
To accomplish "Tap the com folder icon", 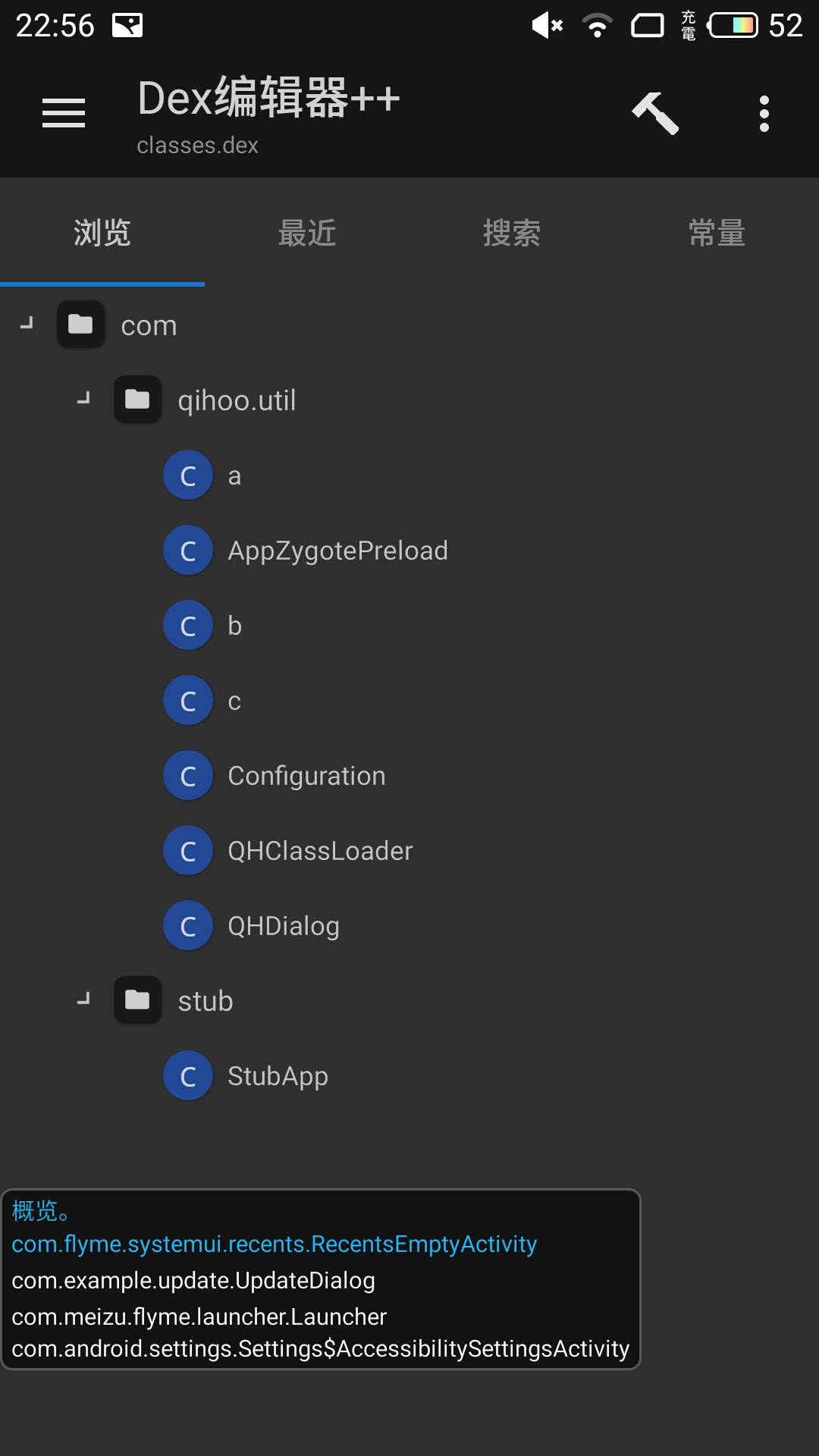I will point(80,325).
